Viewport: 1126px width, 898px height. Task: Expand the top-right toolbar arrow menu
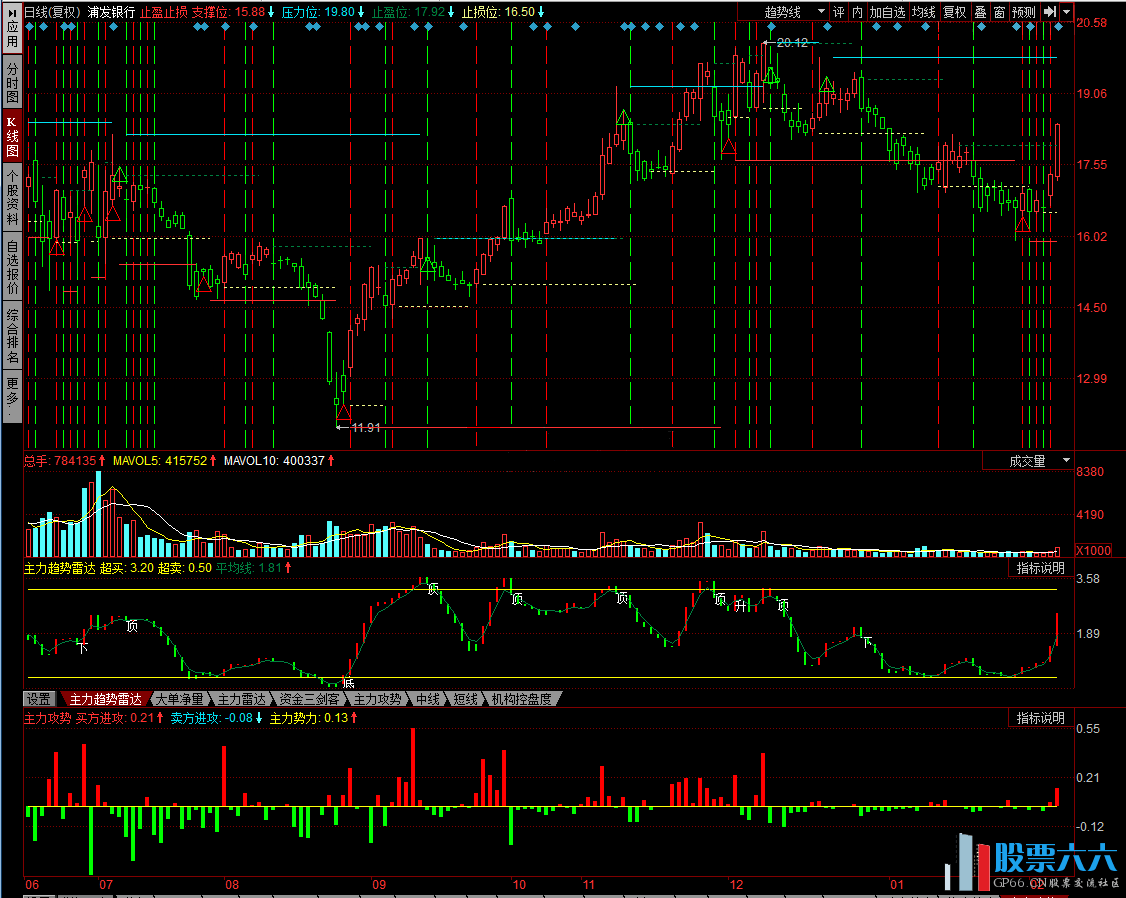[x=1067, y=12]
